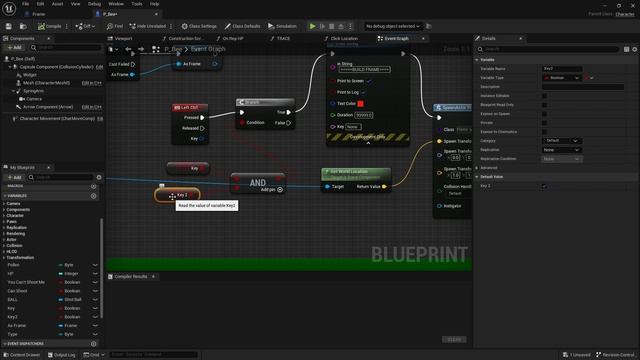Click the Variable Name field
The width and height of the screenshot is (640, 360).
[x=562, y=69]
